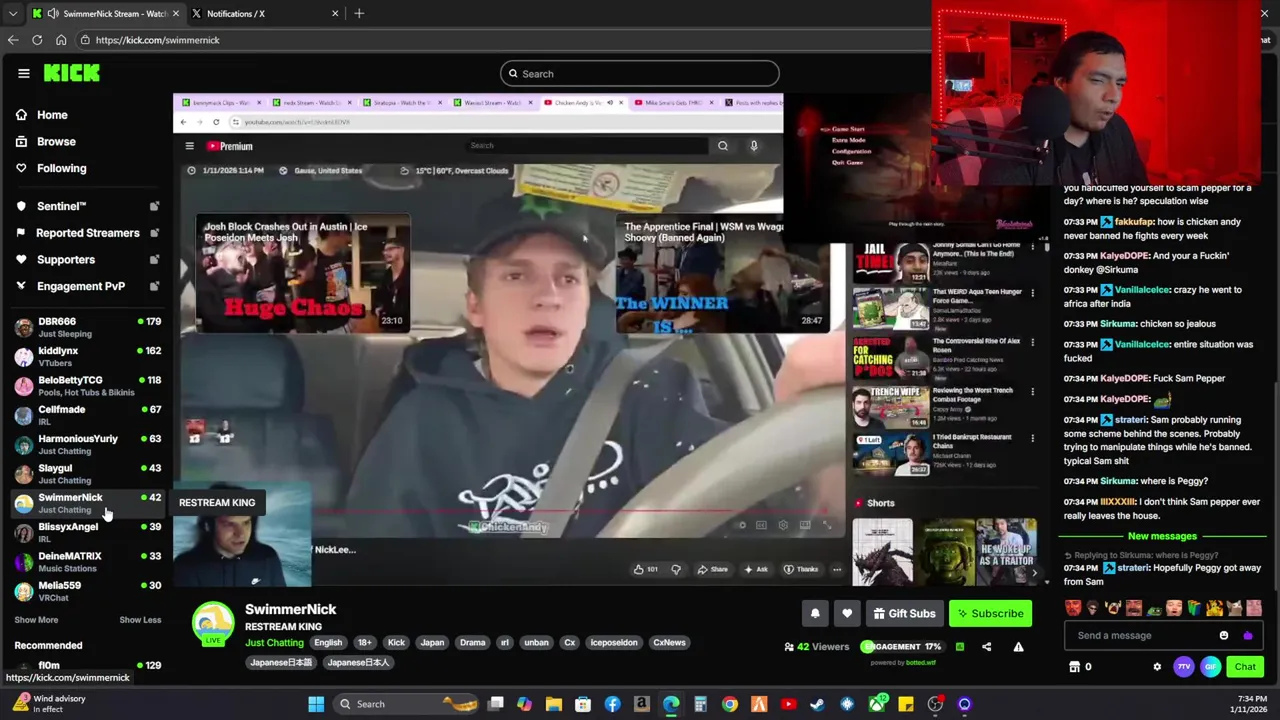Expand followed list with Show More
The width and height of the screenshot is (1280, 720).
click(36, 620)
